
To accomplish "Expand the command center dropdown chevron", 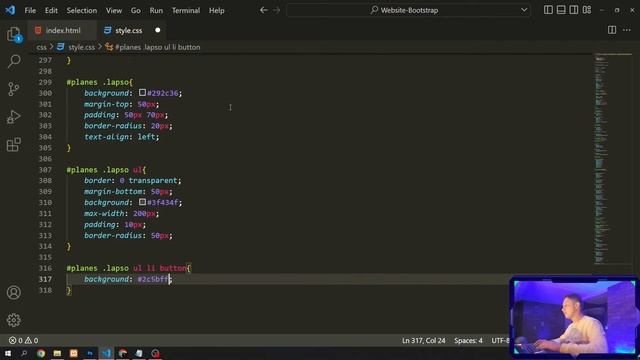I will point(524,10).
